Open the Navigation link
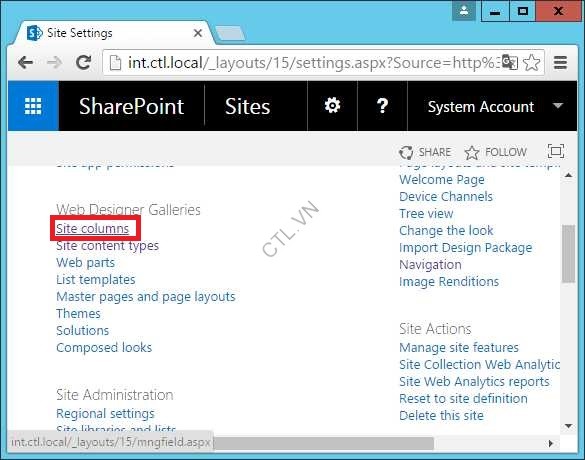 pos(430,265)
